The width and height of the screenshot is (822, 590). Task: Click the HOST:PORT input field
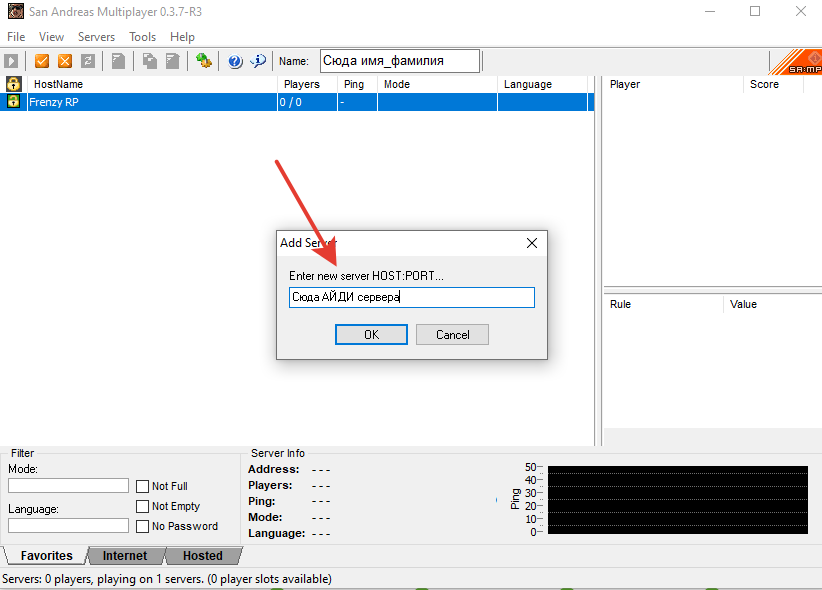click(x=412, y=297)
